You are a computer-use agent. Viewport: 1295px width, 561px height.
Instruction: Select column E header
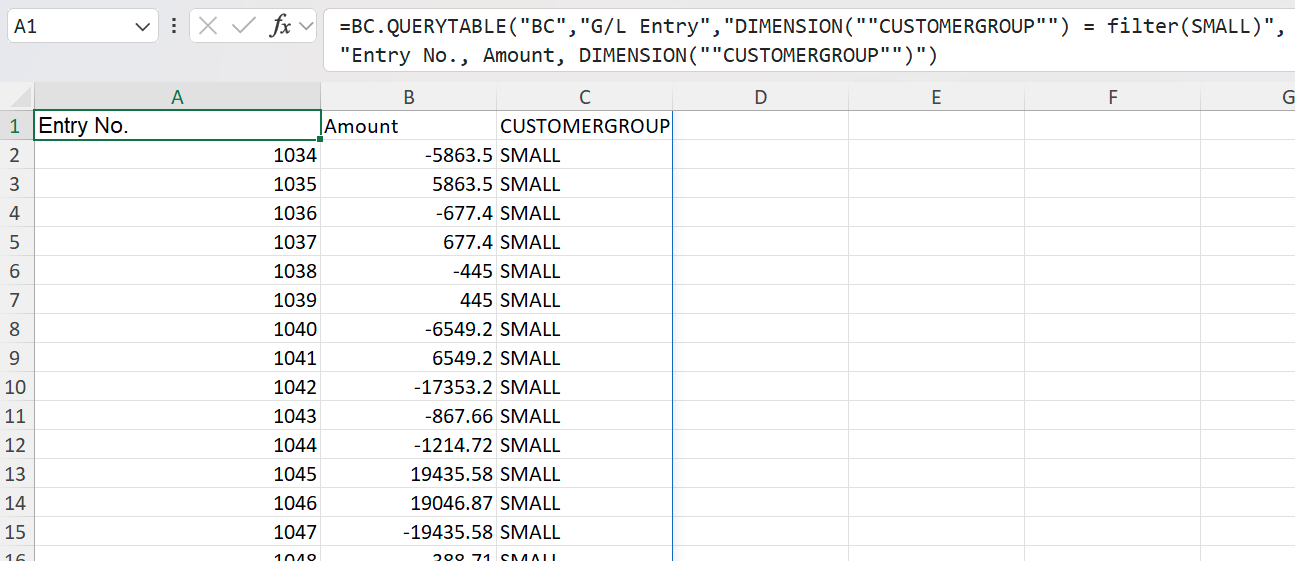point(936,97)
